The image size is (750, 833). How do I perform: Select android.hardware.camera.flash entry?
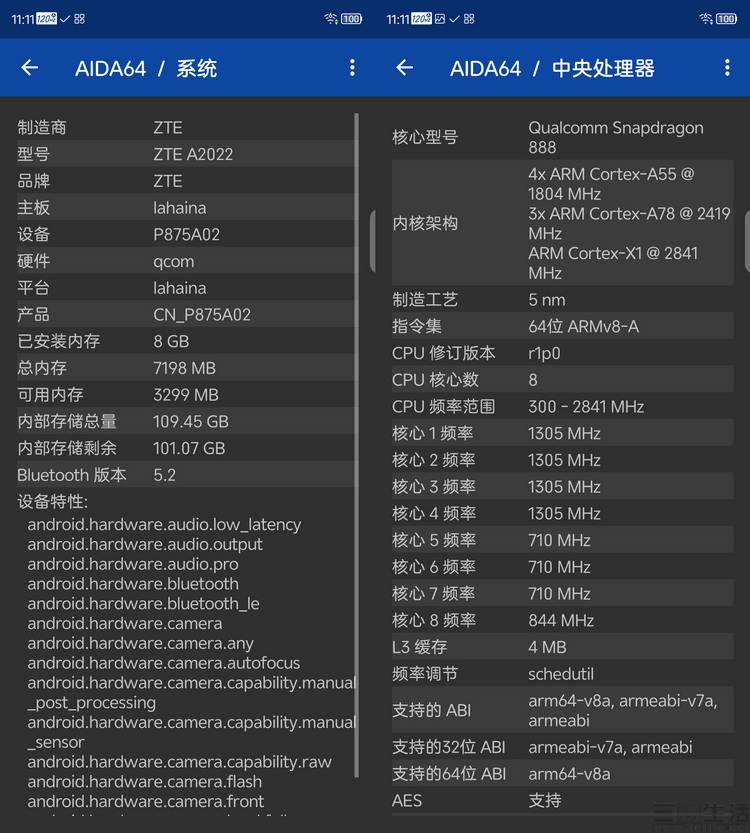[x=144, y=782]
